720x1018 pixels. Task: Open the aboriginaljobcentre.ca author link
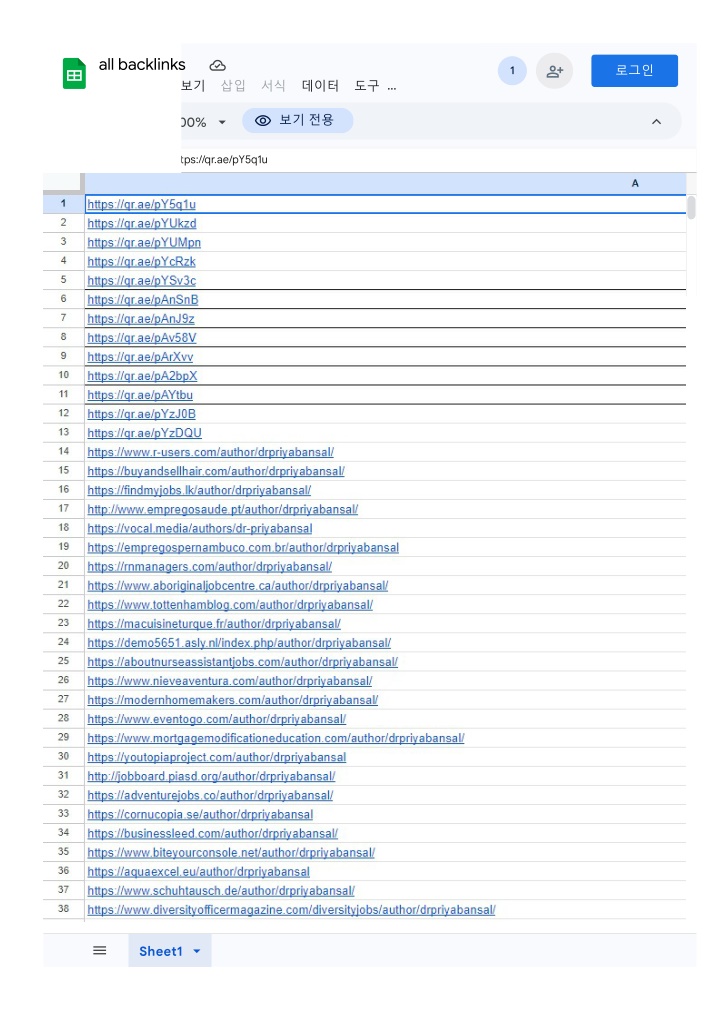pyautogui.click(x=238, y=585)
